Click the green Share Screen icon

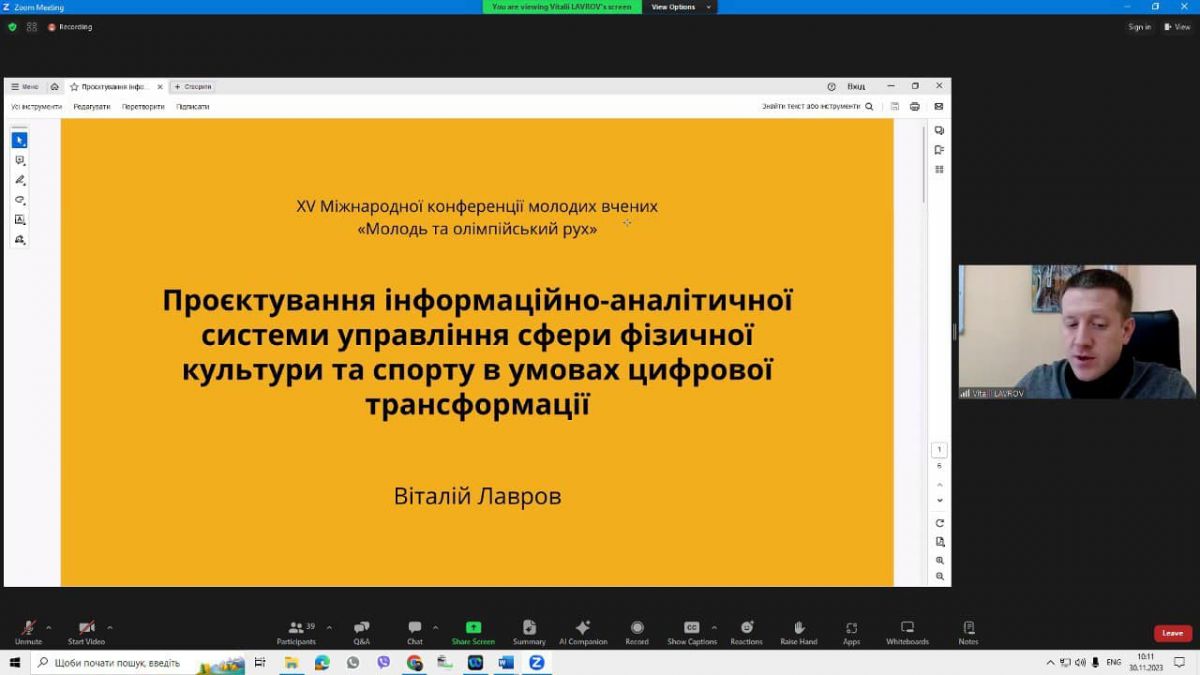click(473, 627)
